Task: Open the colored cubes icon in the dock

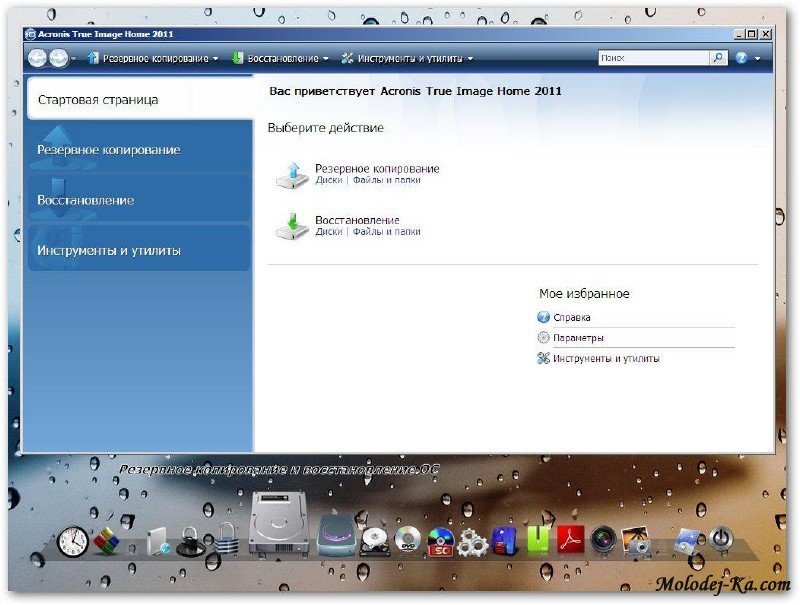Action: 106,542
